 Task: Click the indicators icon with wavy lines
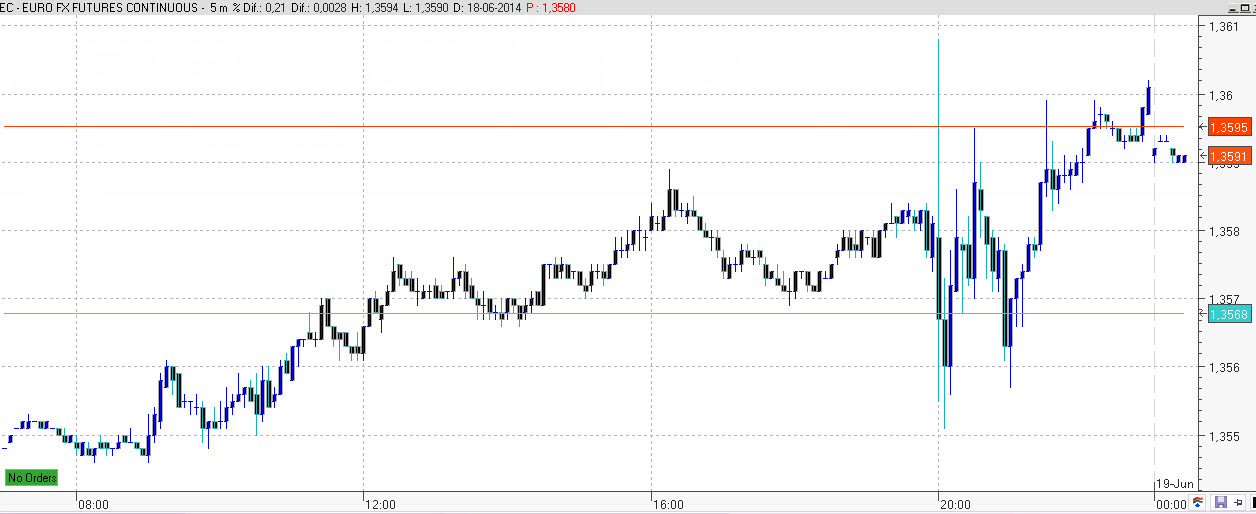pyautogui.click(x=1198, y=502)
